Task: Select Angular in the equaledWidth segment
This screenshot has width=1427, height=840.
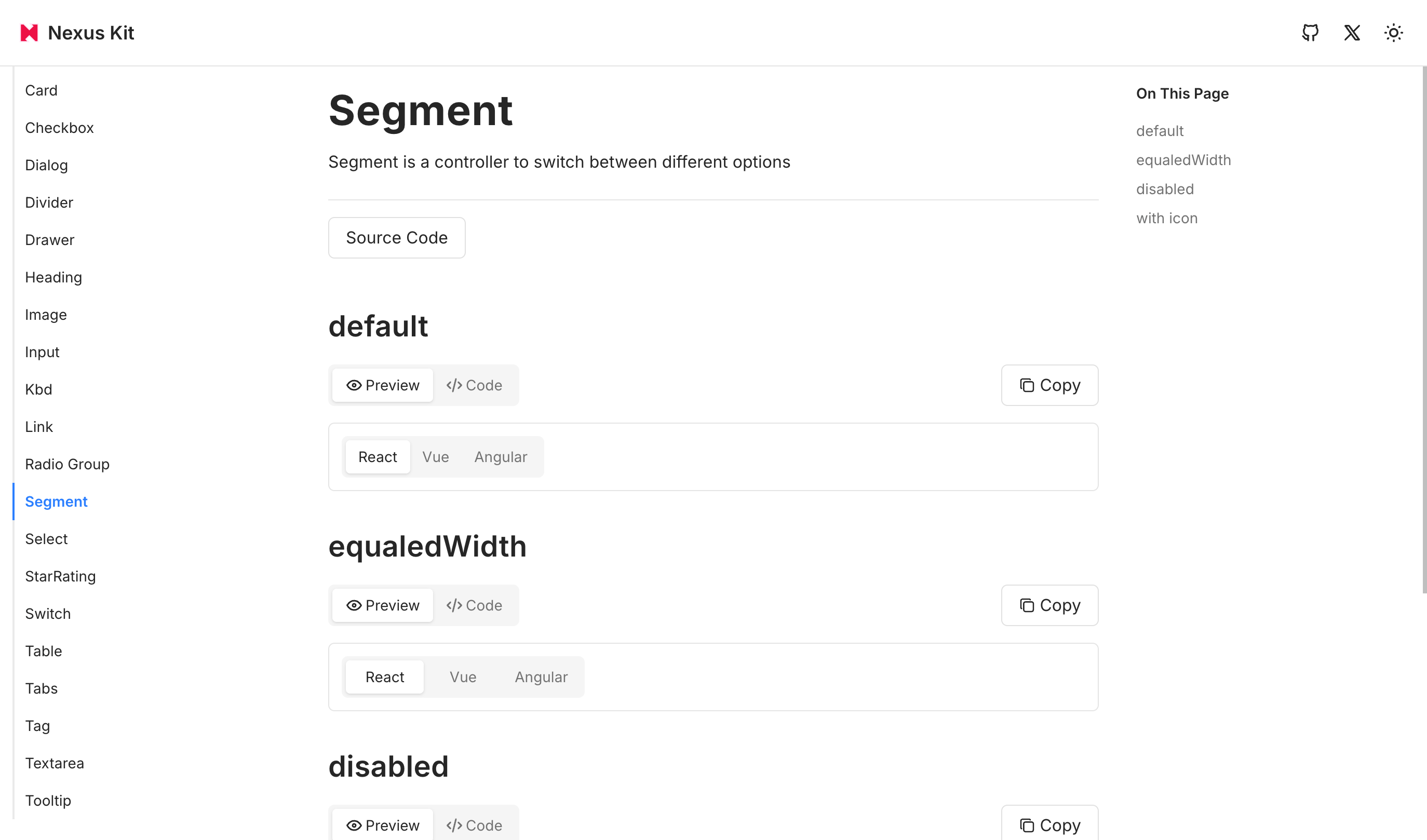Action: click(541, 677)
